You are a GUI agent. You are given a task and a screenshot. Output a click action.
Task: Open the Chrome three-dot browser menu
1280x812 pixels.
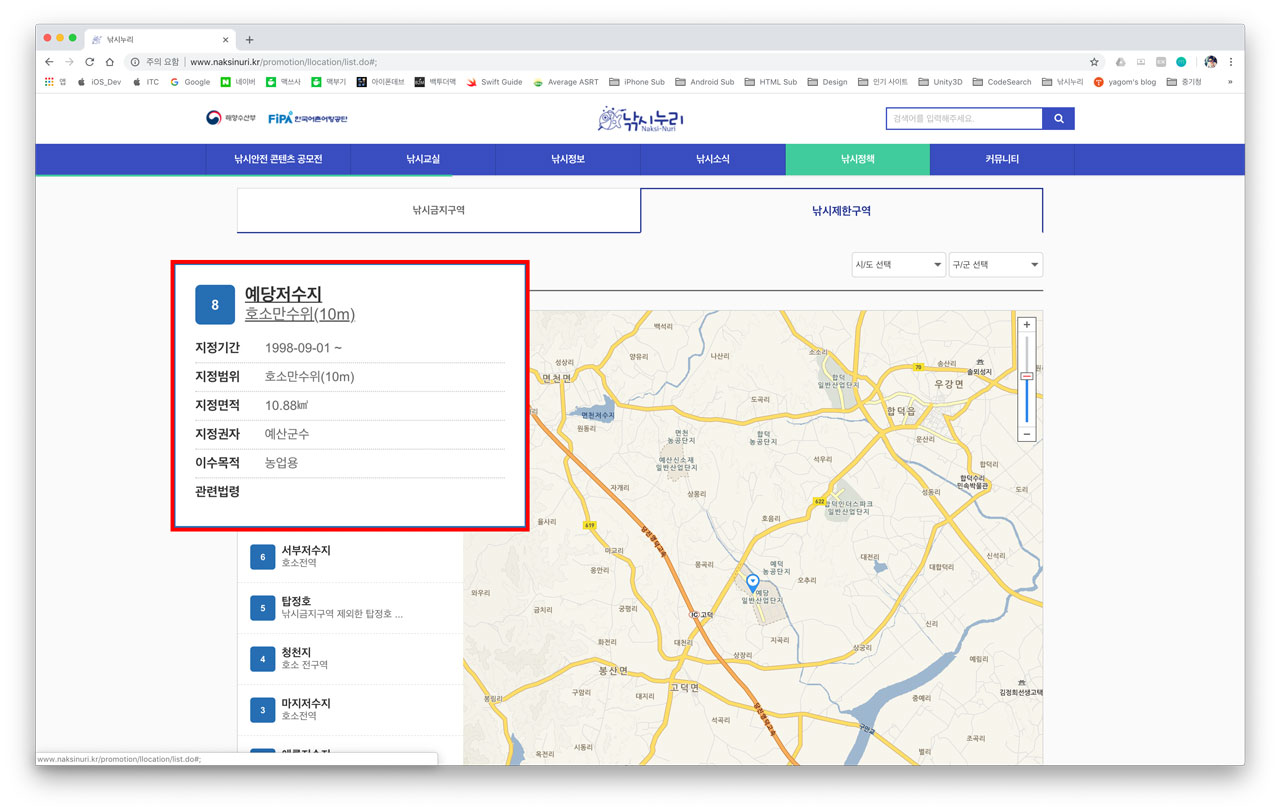click(1231, 61)
